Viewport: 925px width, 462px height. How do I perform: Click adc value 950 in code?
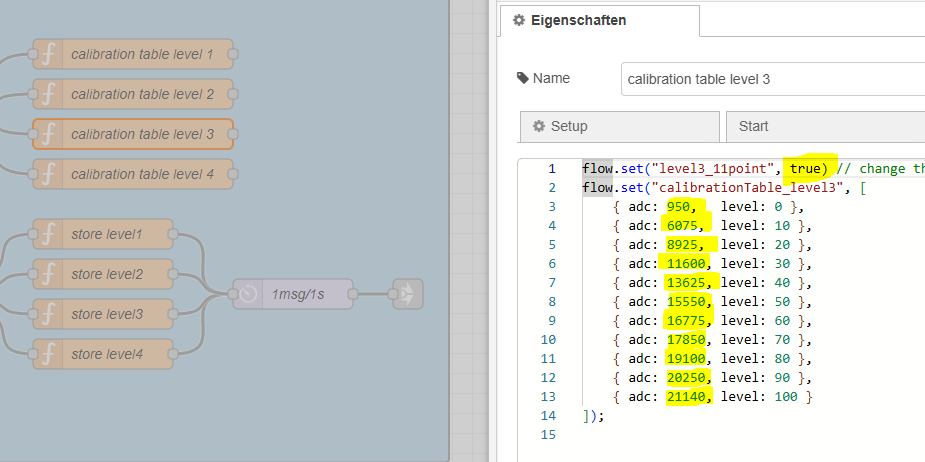[678, 207]
